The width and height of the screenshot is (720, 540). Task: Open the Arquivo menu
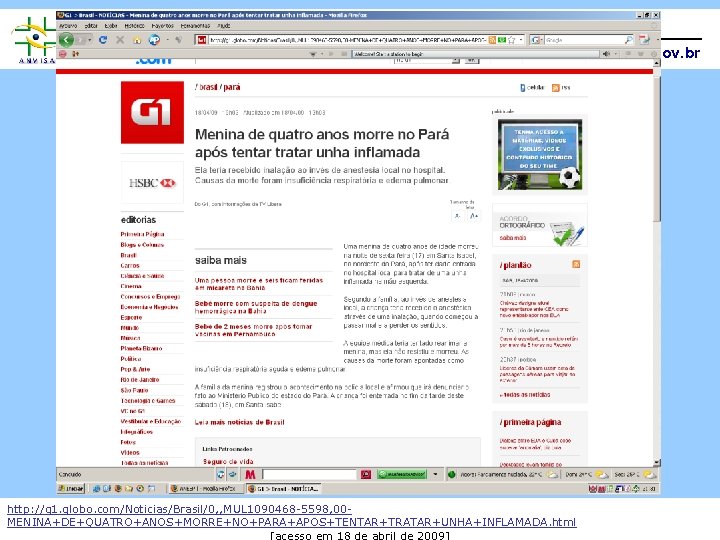point(68,26)
